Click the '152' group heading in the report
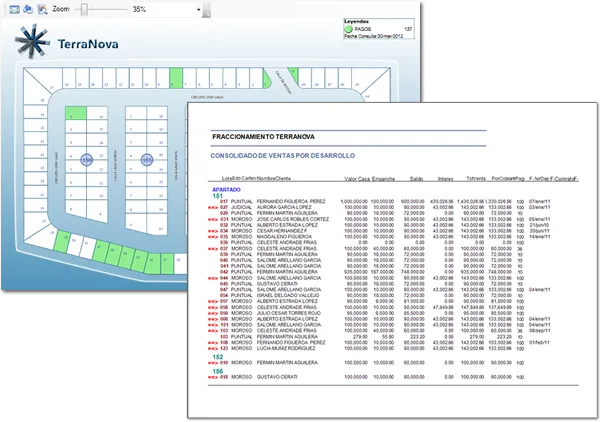 pyautogui.click(x=218, y=357)
